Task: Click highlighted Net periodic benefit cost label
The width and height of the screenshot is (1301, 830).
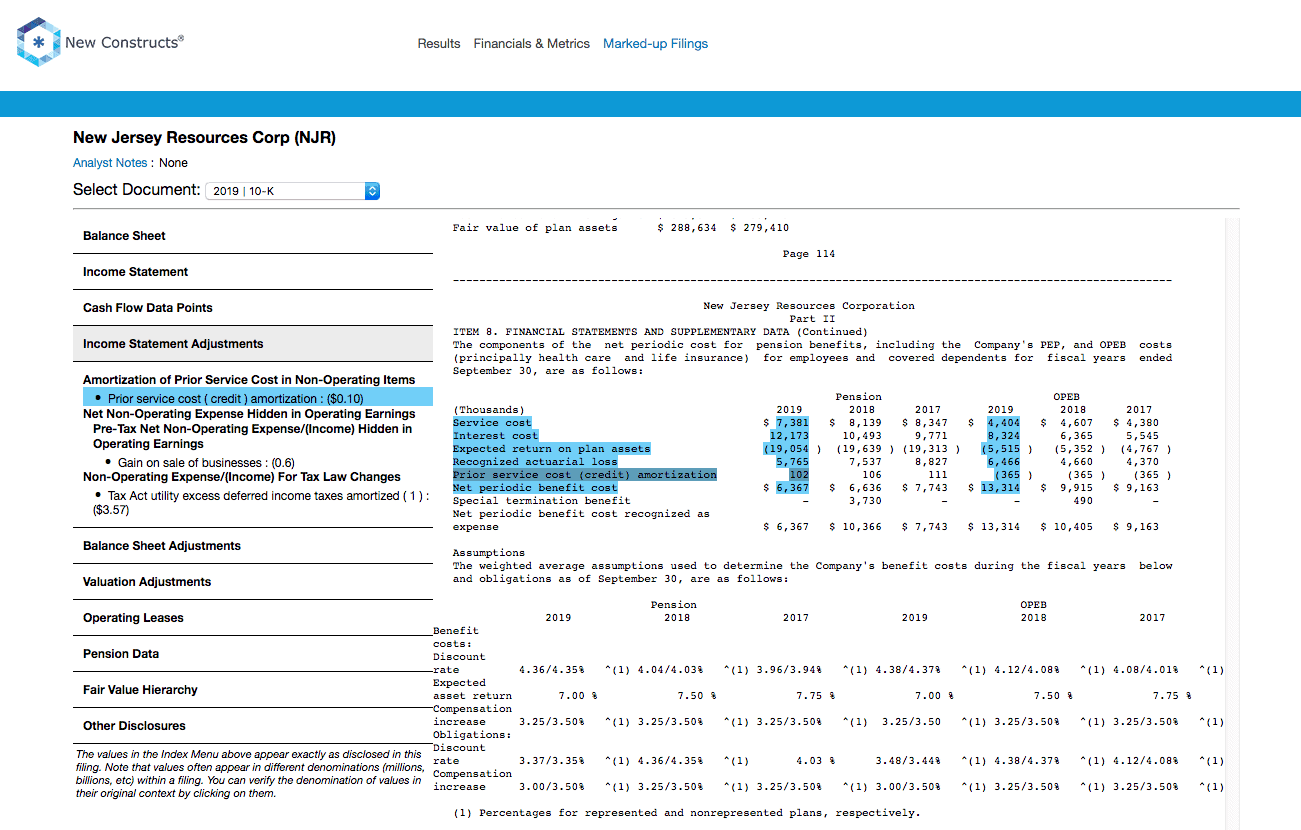Action: pyautogui.click(x=535, y=488)
